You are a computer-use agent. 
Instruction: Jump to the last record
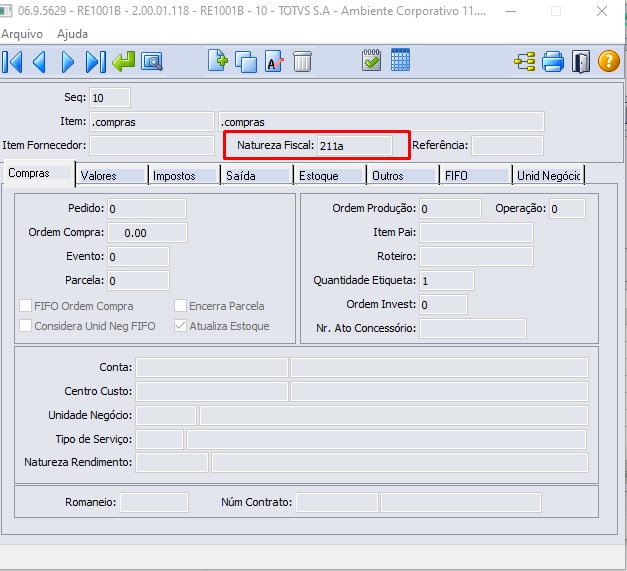[x=96, y=62]
